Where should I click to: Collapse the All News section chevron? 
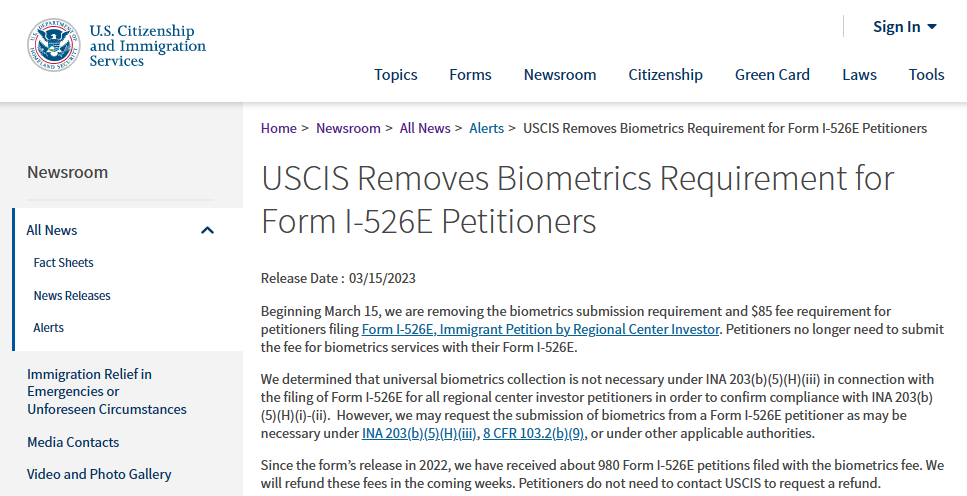[x=207, y=230]
